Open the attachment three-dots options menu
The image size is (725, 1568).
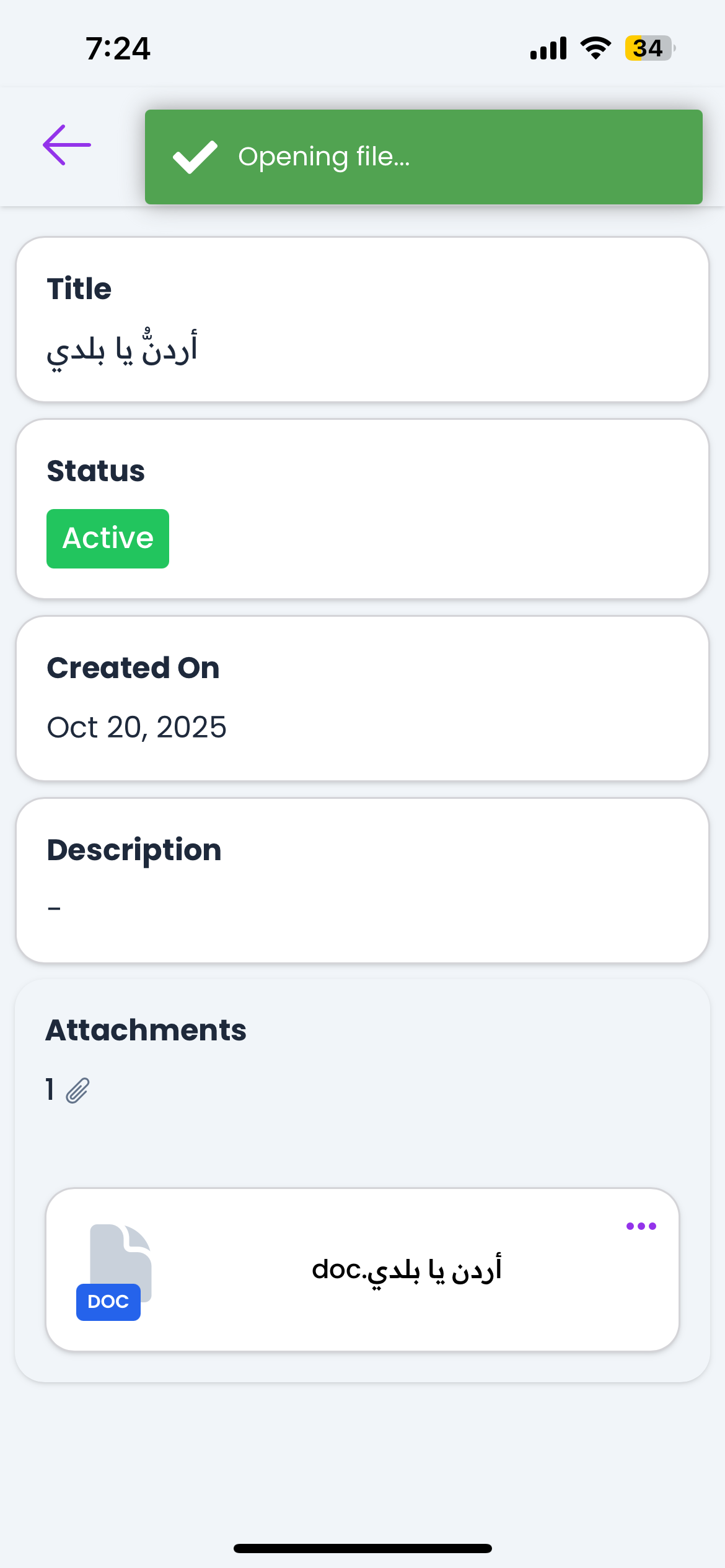[641, 1226]
